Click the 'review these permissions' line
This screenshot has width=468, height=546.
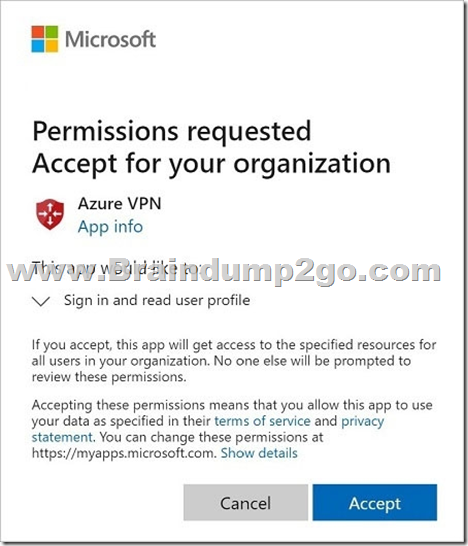click(x=109, y=377)
